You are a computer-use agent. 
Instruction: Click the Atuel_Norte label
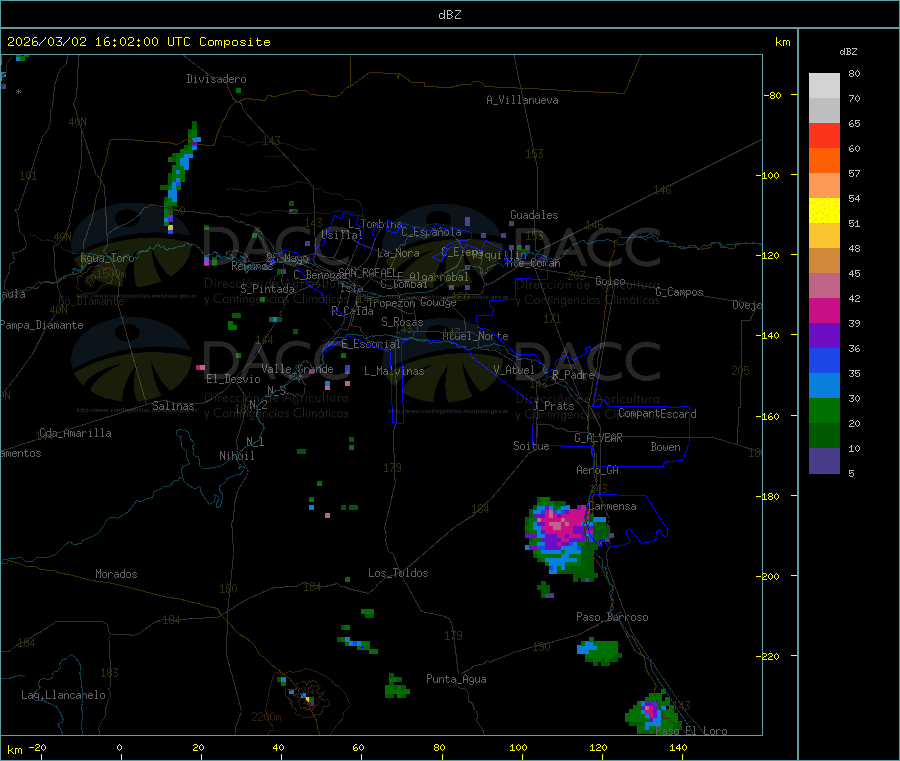tap(475, 336)
